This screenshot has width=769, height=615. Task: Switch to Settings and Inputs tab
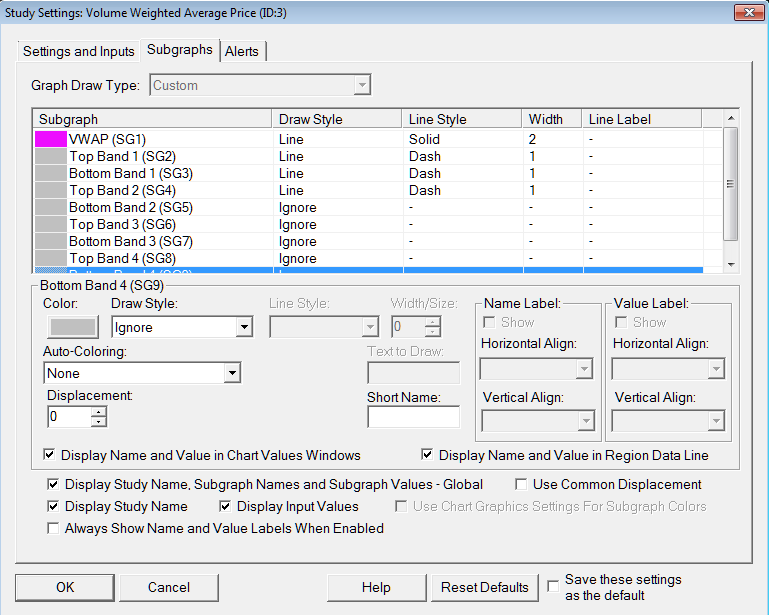tap(79, 51)
